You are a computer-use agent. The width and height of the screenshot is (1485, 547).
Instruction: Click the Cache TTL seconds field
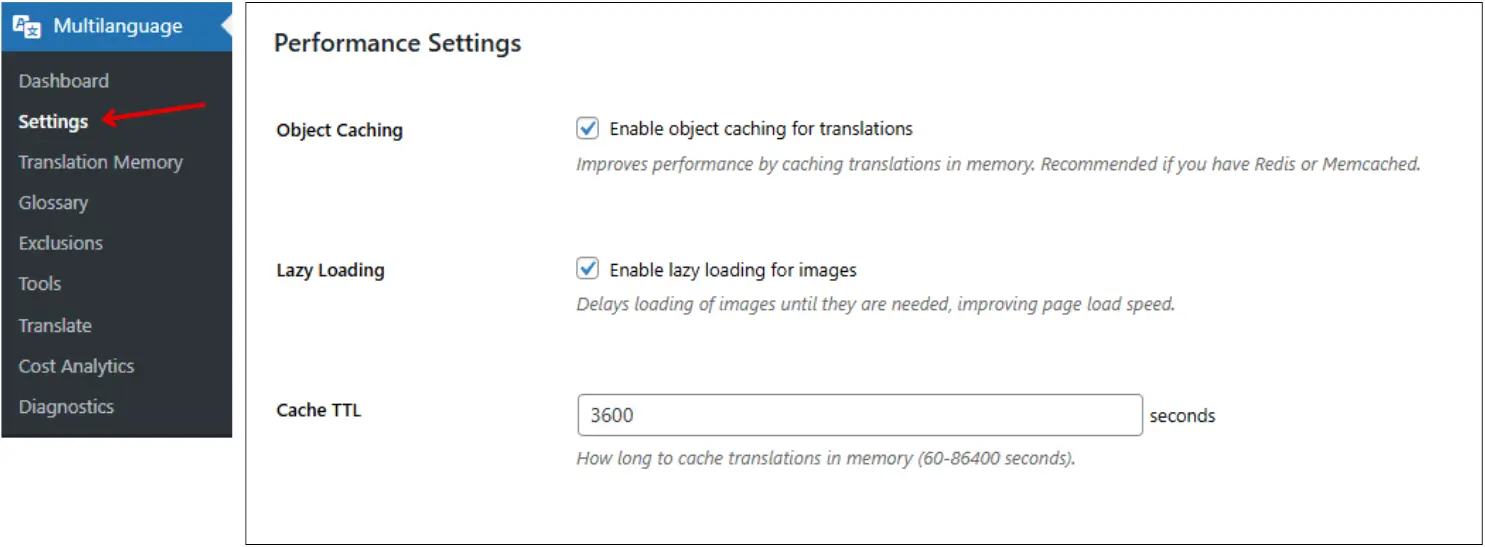pyautogui.click(x=859, y=415)
